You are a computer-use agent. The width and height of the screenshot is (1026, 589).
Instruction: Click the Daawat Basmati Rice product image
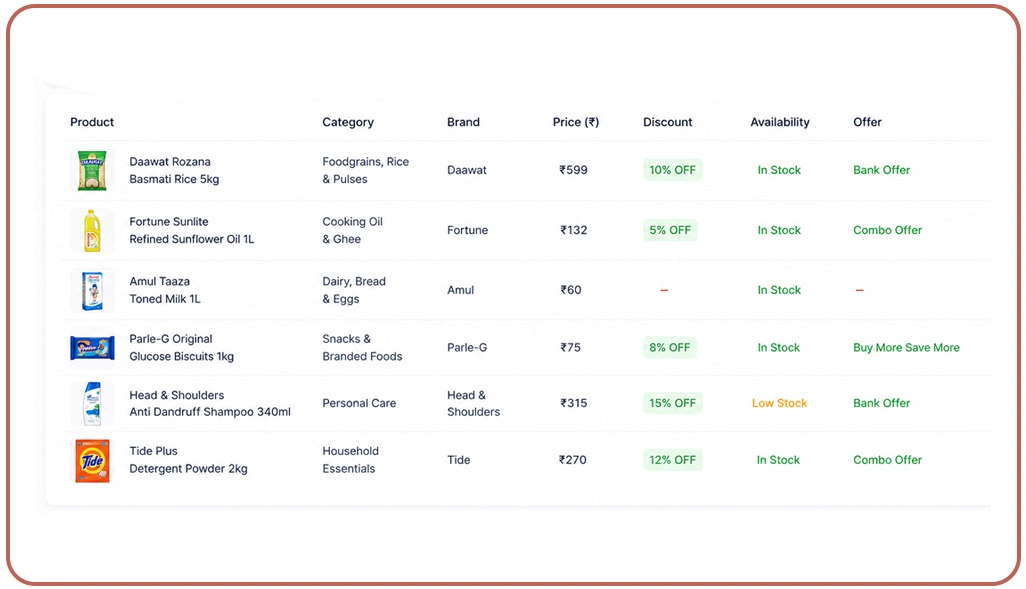point(92,170)
